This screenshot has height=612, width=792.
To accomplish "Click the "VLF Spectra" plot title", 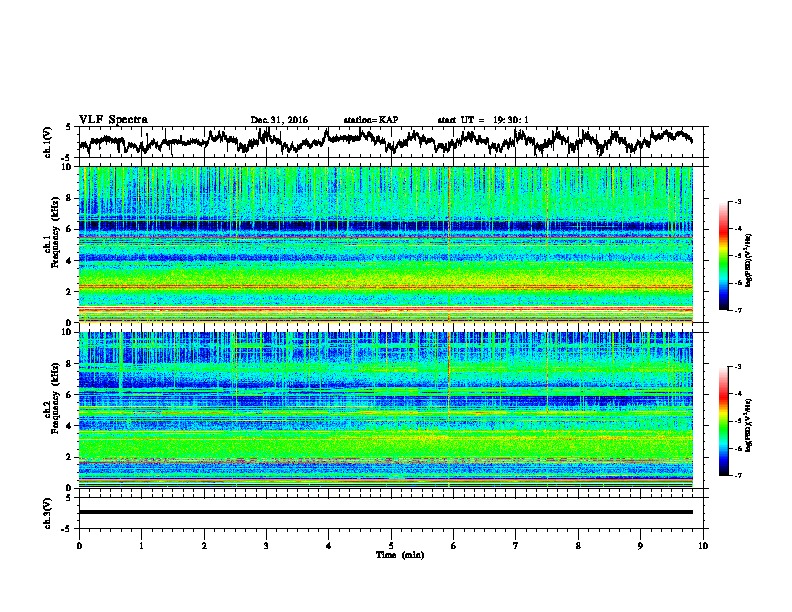I will (113, 120).
